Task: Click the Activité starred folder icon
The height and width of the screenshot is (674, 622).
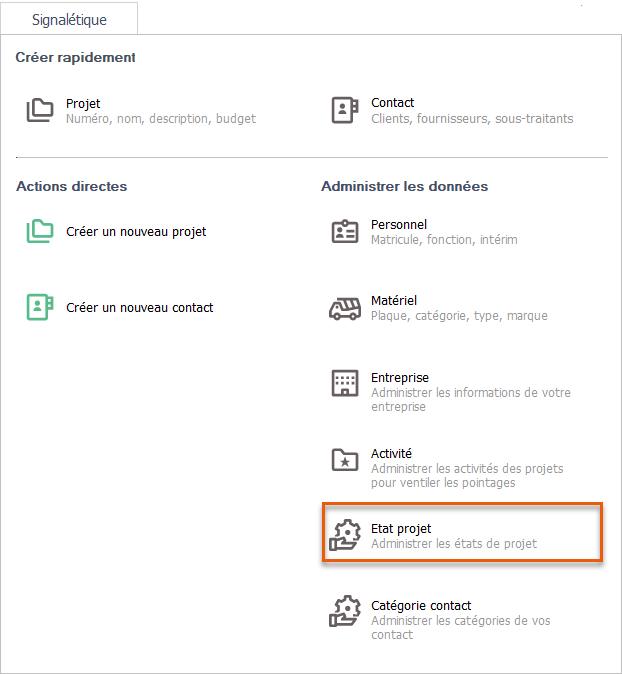Action: click(345, 460)
